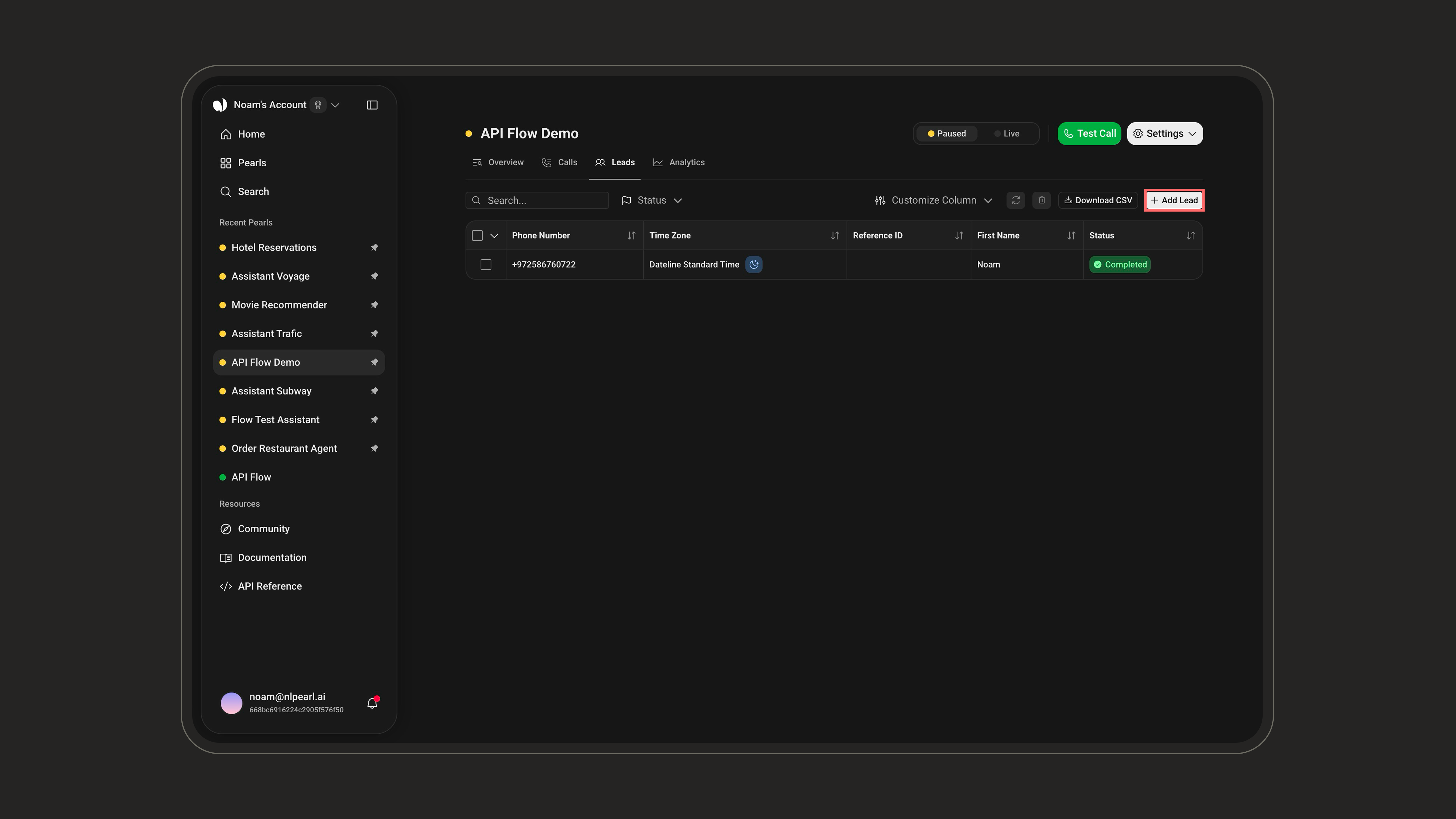
Task: Start a Test Call
Action: coord(1089,134)
